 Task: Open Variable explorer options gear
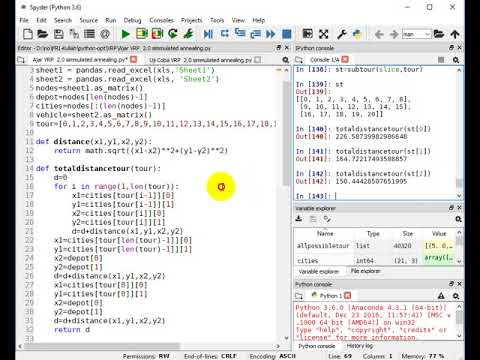(x=458, y=219)
